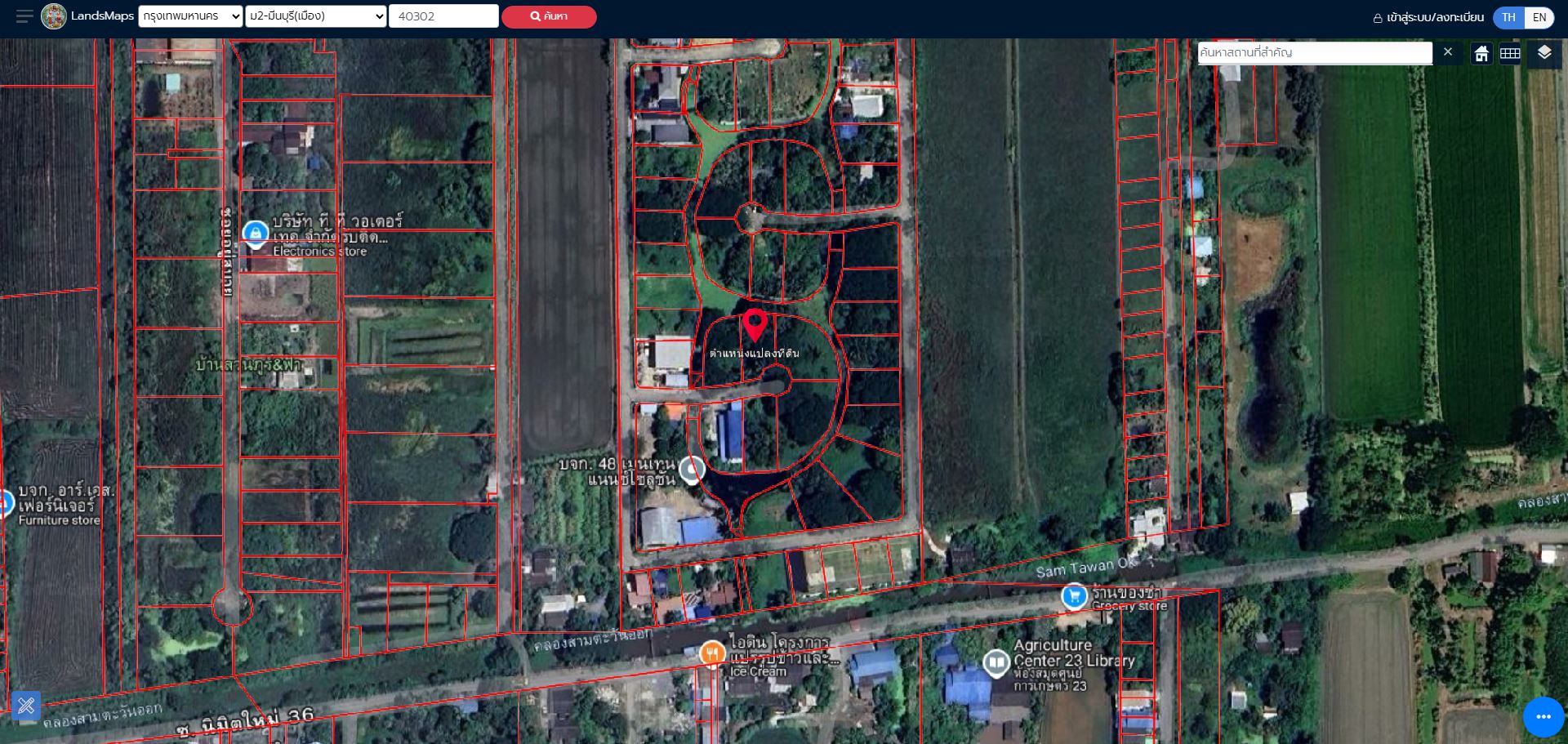Open the grid table icon
1568x744 pixels.
pyautogui.click(x=1510, y=53)
